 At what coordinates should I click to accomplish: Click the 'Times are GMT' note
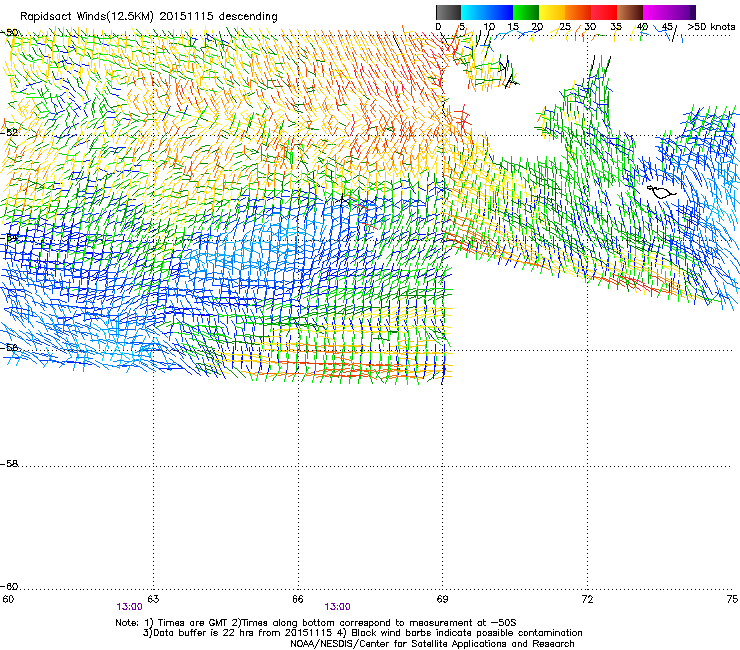pos(193,623)
